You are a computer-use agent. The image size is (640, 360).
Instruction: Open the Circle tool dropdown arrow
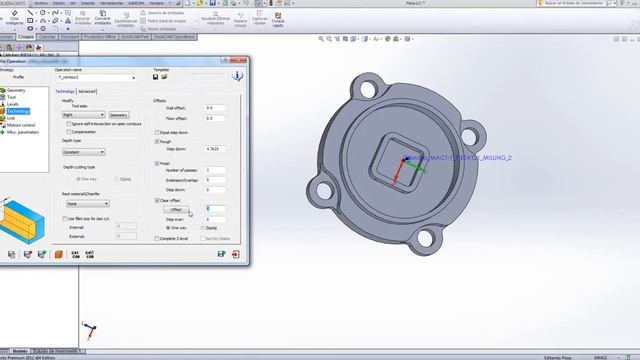click(x=48, y=13)
